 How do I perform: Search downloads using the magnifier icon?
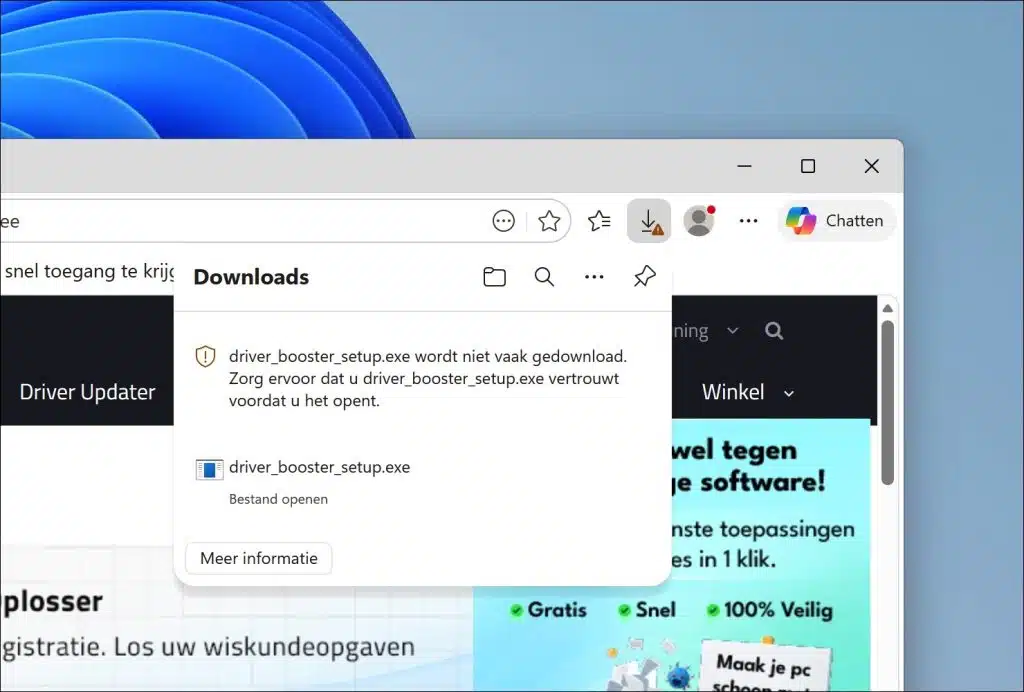[544, 277]
